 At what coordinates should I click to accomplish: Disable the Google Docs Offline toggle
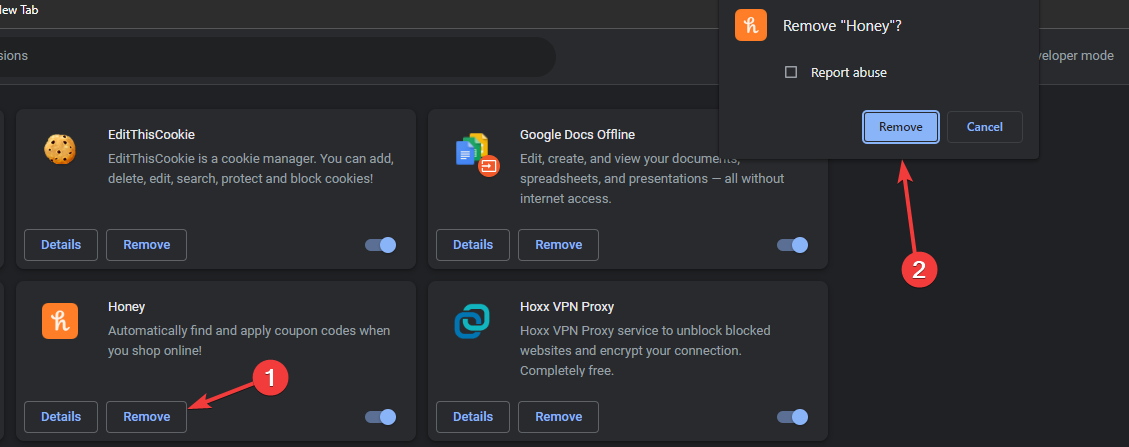[x=792, y=245]
